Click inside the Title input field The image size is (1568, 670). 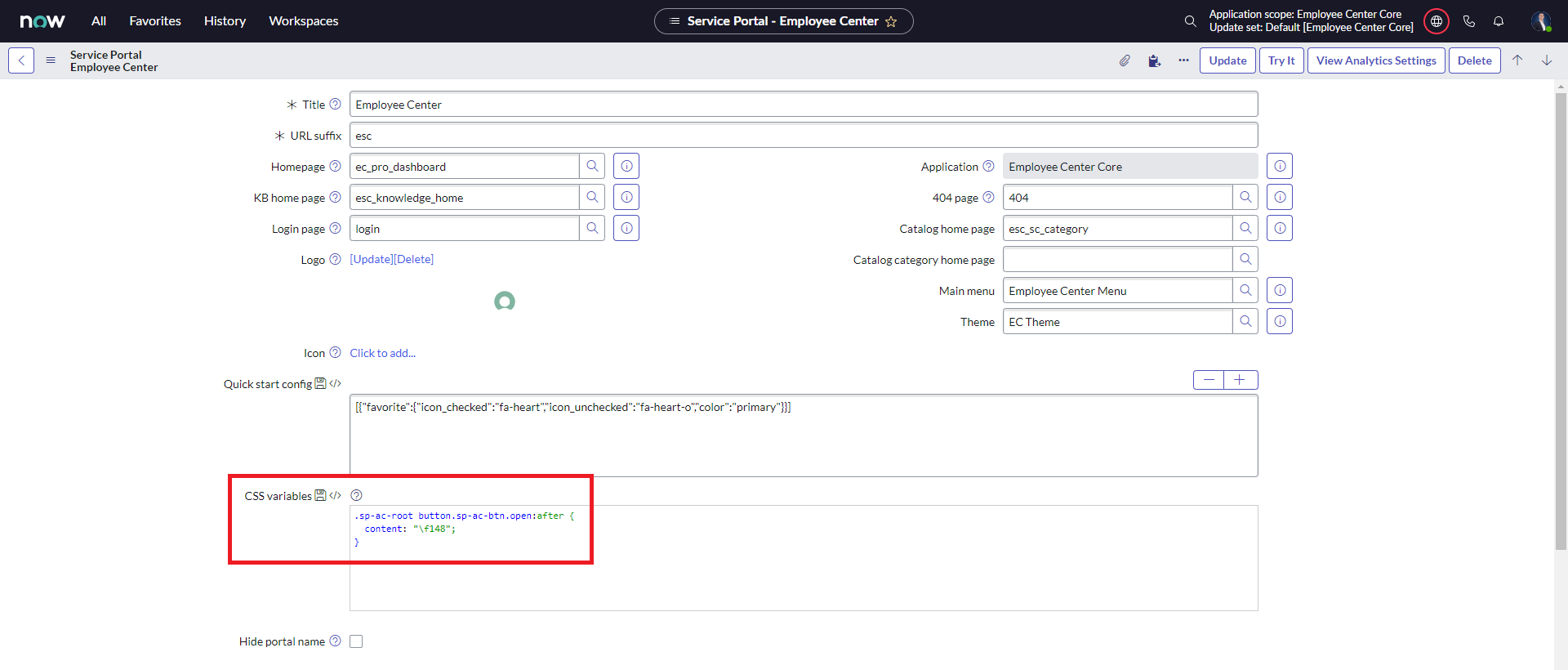pyautogui.click(x=804, y=105)
